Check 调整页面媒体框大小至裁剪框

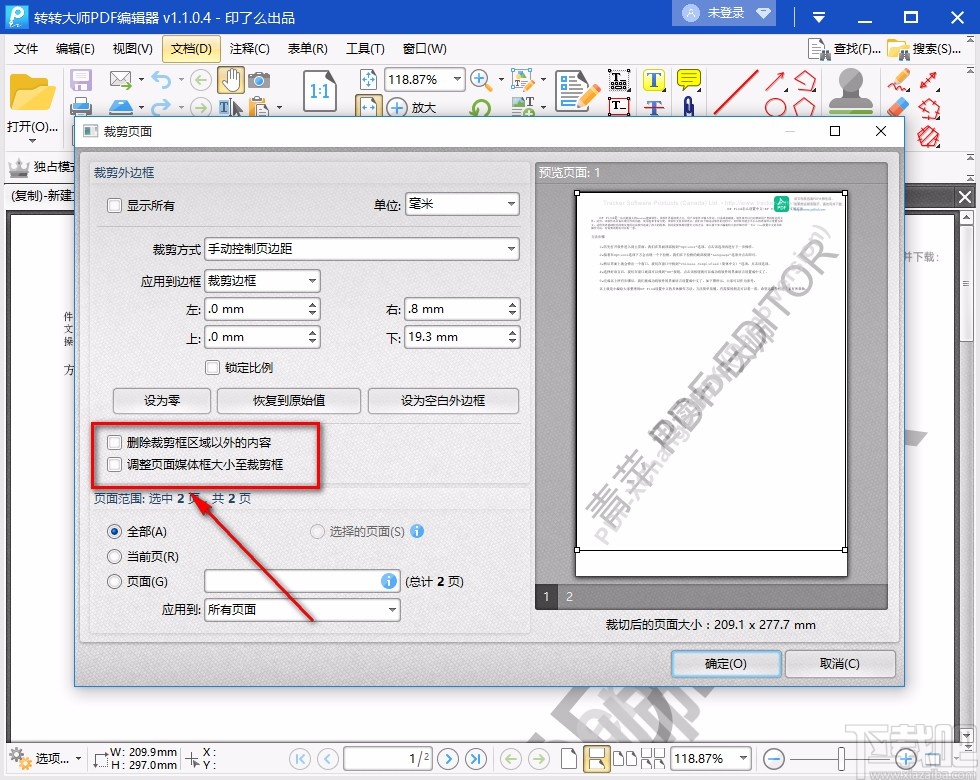[114, 464]
